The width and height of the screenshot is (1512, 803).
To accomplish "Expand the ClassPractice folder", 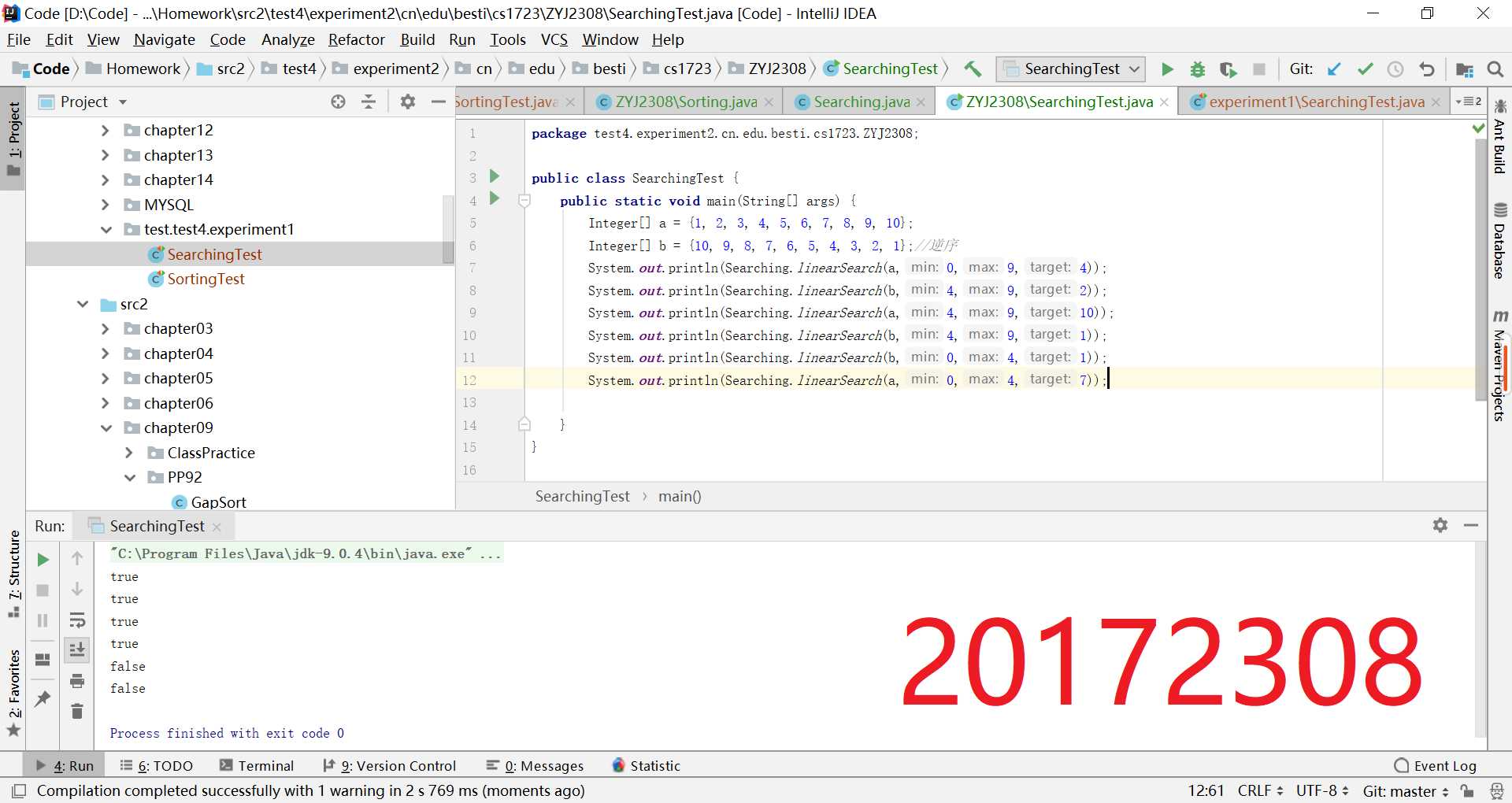I will pyautogui.click(x=129, y=453).
